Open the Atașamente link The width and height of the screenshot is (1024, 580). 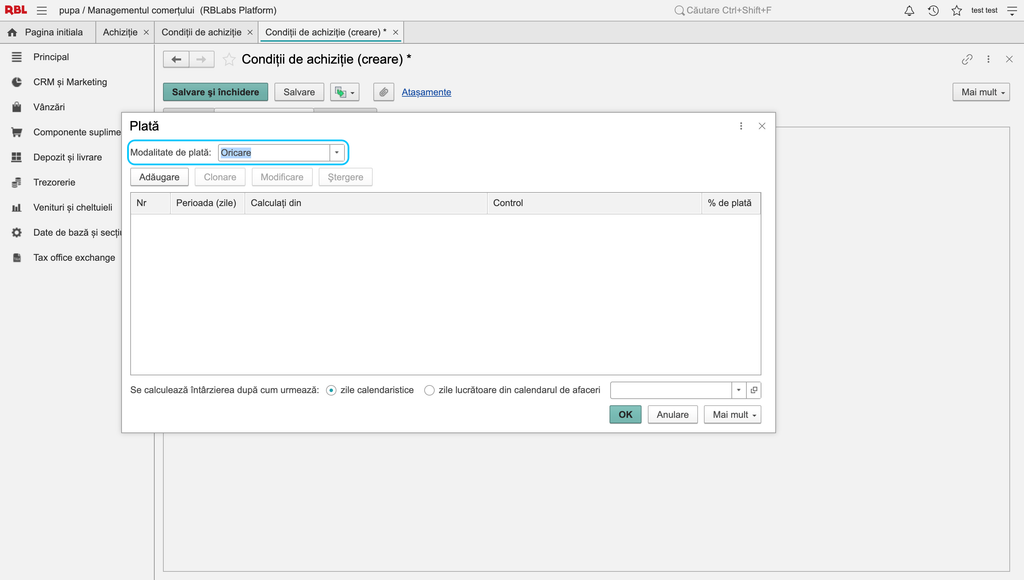[x=426, y=92]
